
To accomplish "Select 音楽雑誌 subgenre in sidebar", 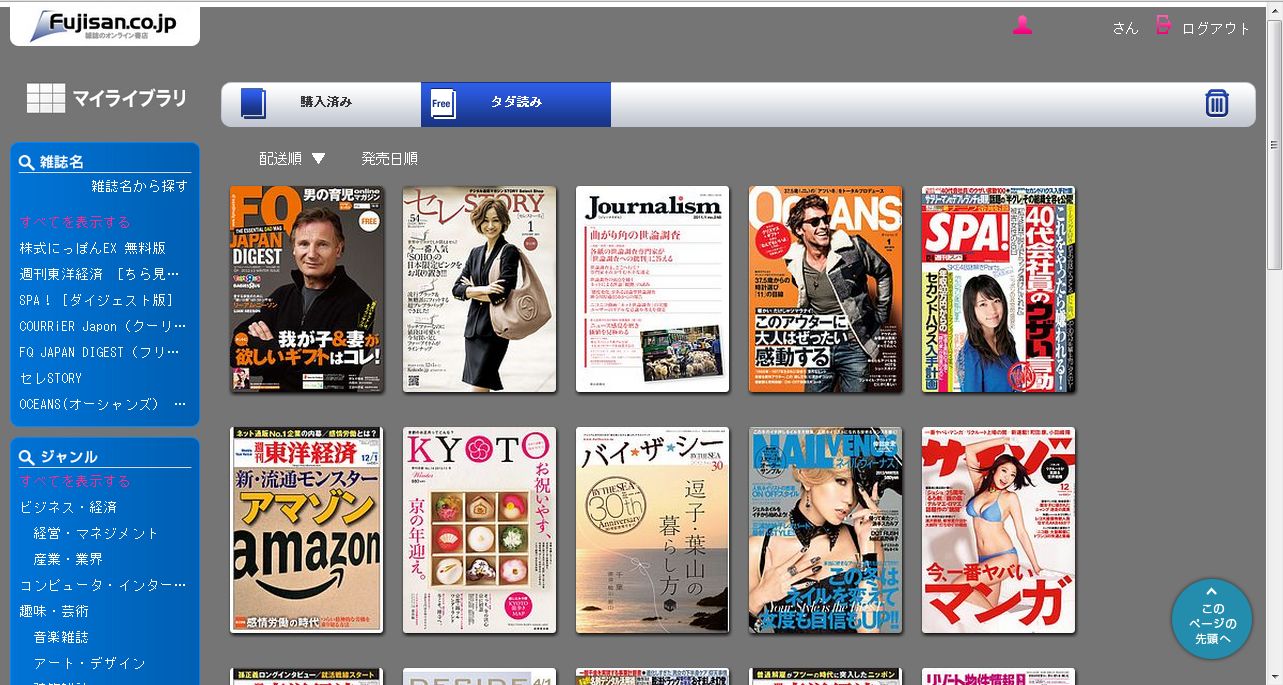I will 60,637.
